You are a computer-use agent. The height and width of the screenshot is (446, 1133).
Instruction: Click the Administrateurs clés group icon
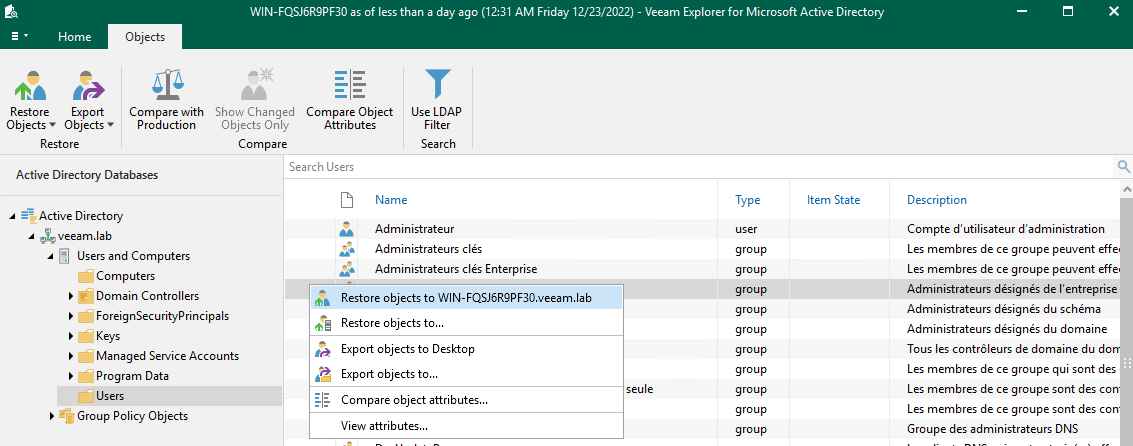click(x=347, y=249)
